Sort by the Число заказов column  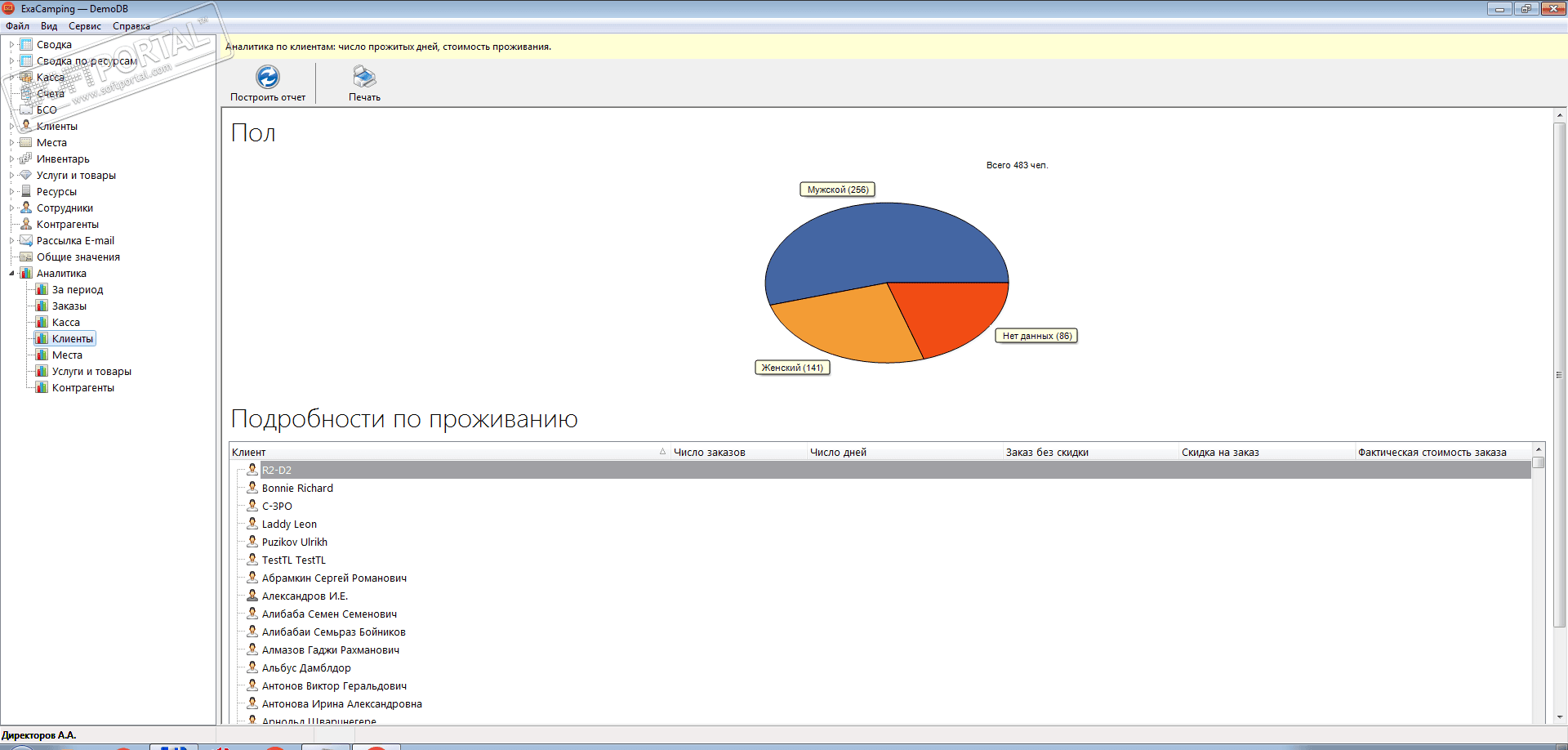coord(738,452)
